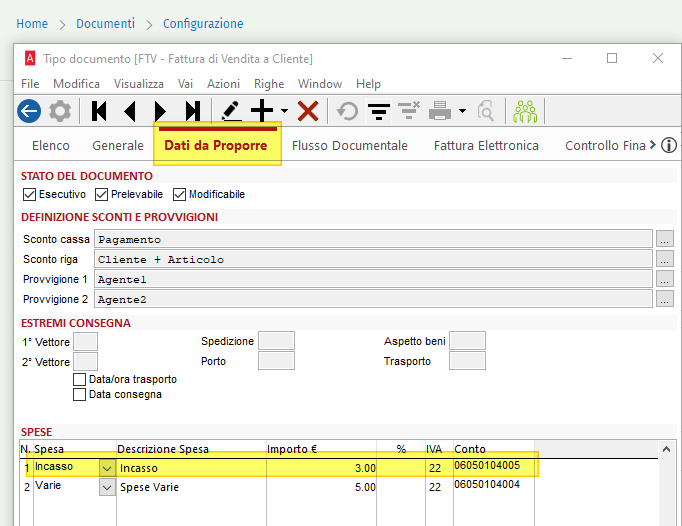Screen dimensions: 682x526
Task: Click the green people group icon
Action: (525, 111)
